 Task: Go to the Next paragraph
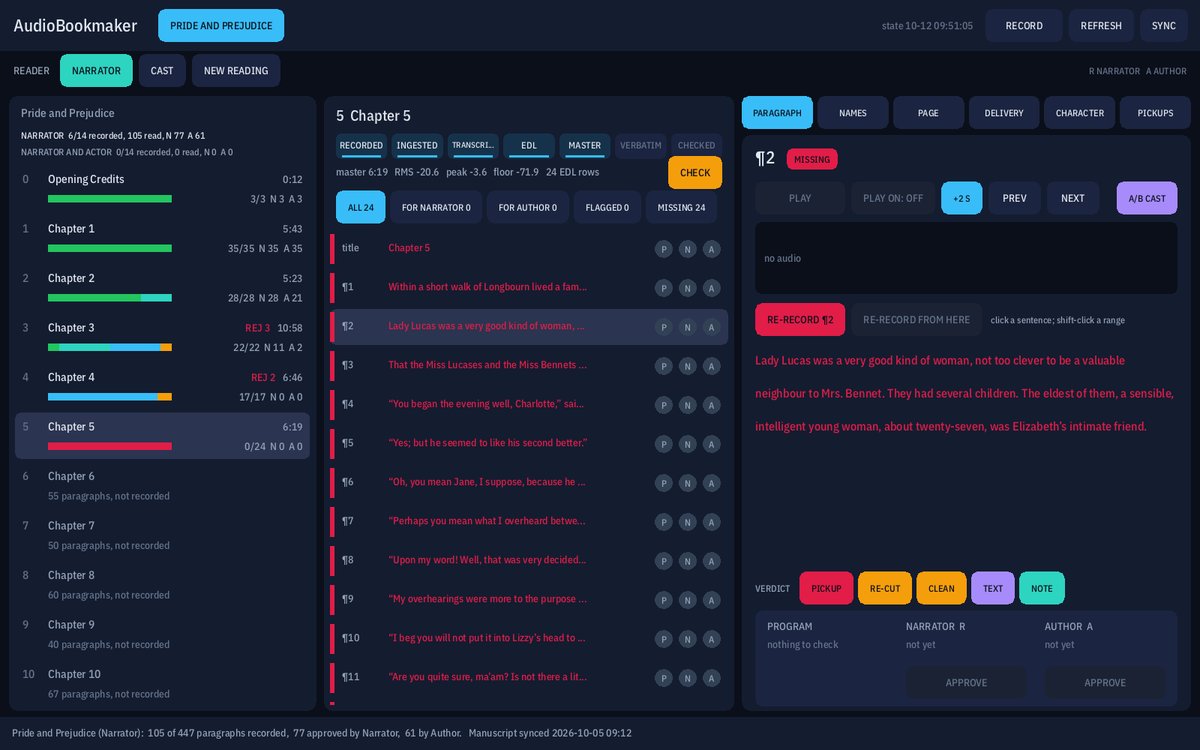tap(1073, 198)
